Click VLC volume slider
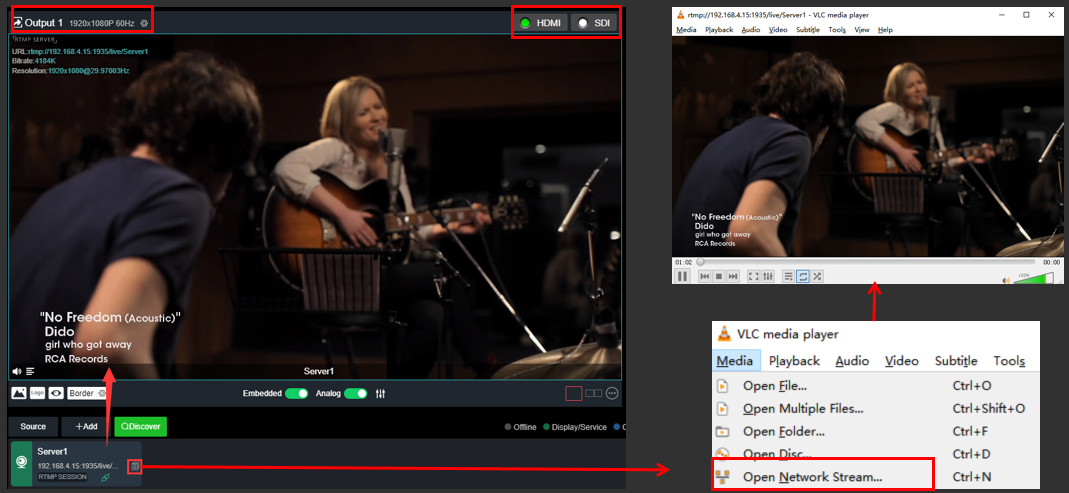The height and width of the screenshot is (493, 1069). (x=1032, y=278)
